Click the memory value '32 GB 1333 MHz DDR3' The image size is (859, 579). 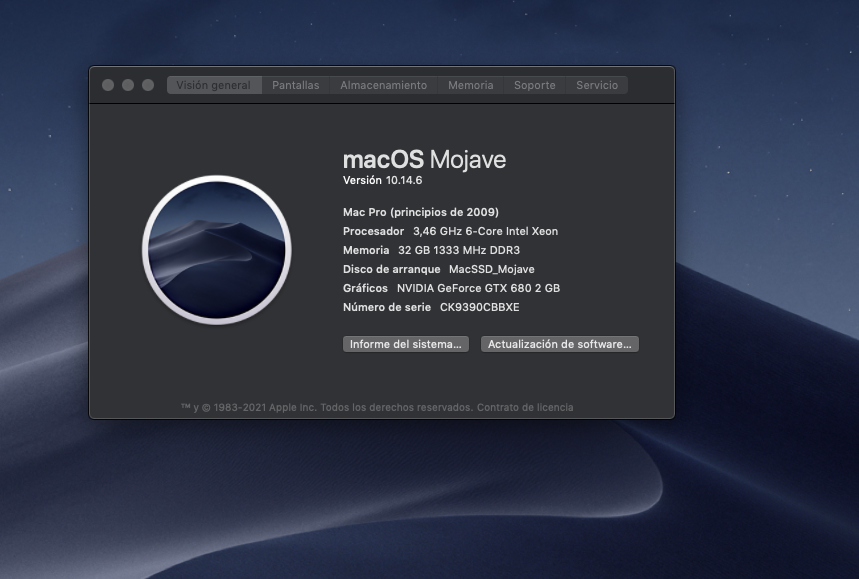(x=459, y=250)
